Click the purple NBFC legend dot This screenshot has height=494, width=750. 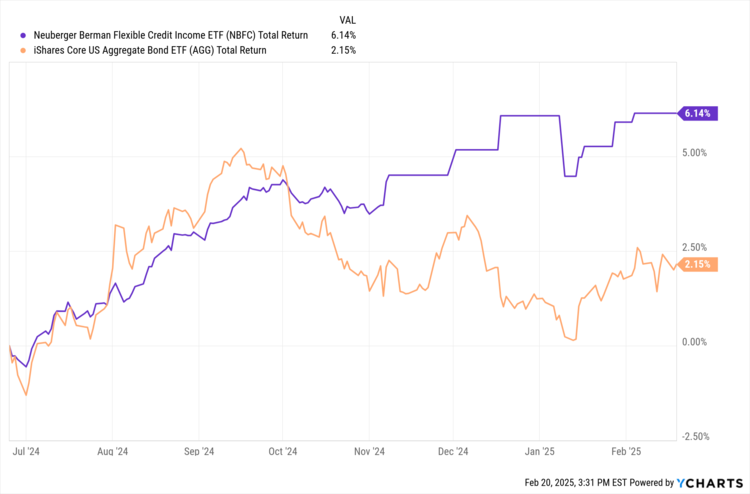[x=11, y=36]
